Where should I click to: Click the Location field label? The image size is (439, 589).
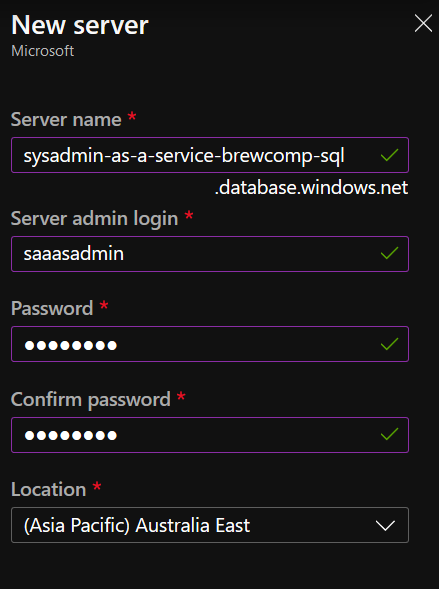[49, 489]
